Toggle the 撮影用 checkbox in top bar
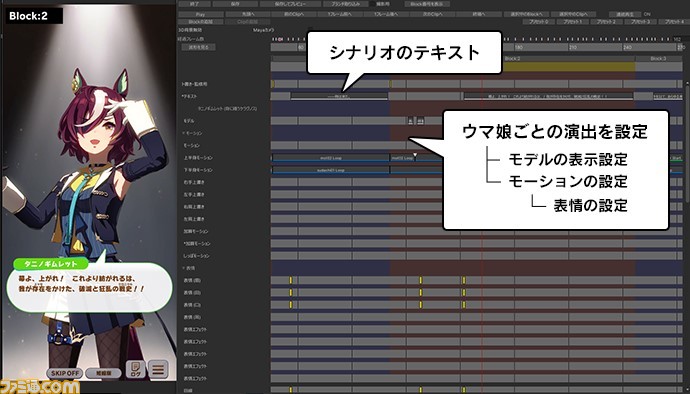Screen dimensions: 690x394 click(x=373, y=4)
